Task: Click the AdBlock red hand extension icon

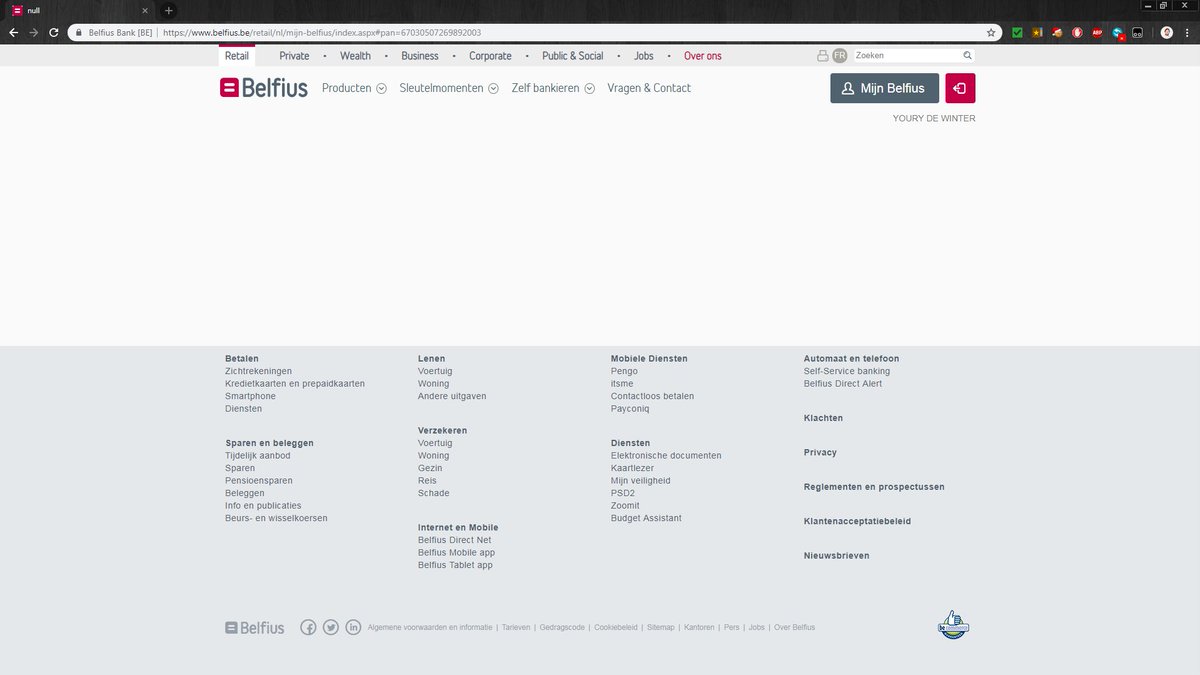Action: pyautogui.click(x=1077, y=32)
